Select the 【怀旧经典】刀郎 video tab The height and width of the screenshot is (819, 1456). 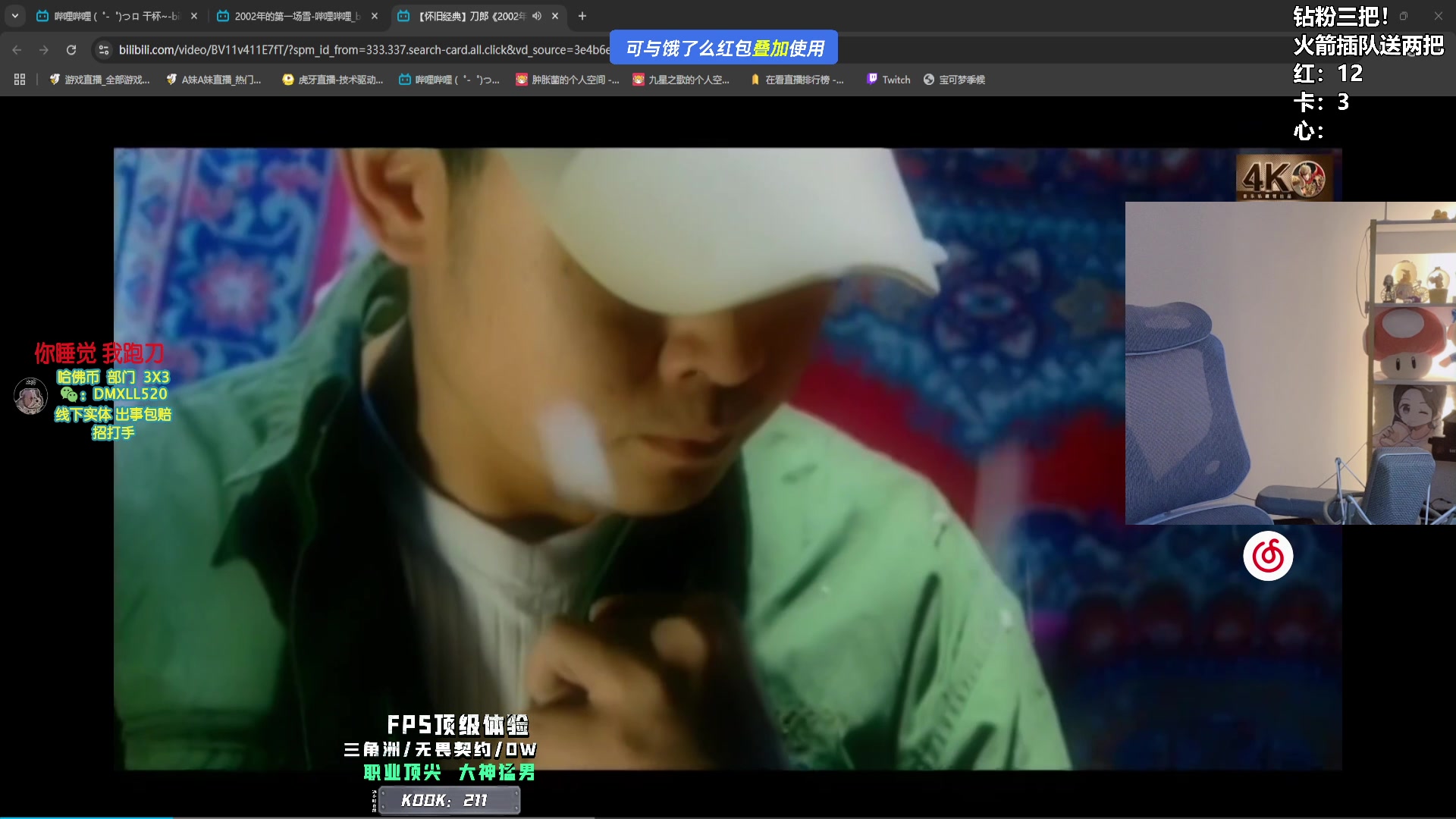[x=478, y=16]
